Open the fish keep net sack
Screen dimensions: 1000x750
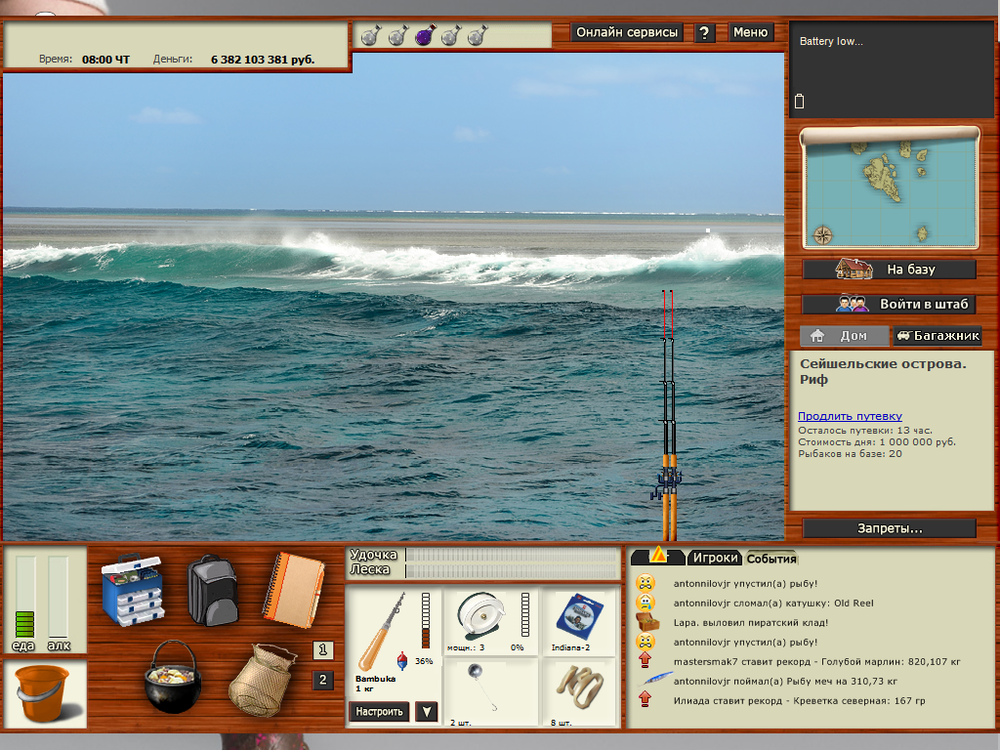262,677
